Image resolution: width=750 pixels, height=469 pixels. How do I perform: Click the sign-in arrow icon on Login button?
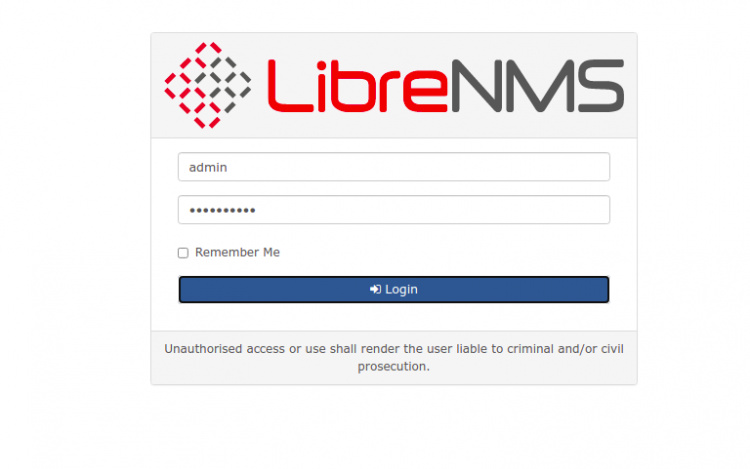coord(375,289)
